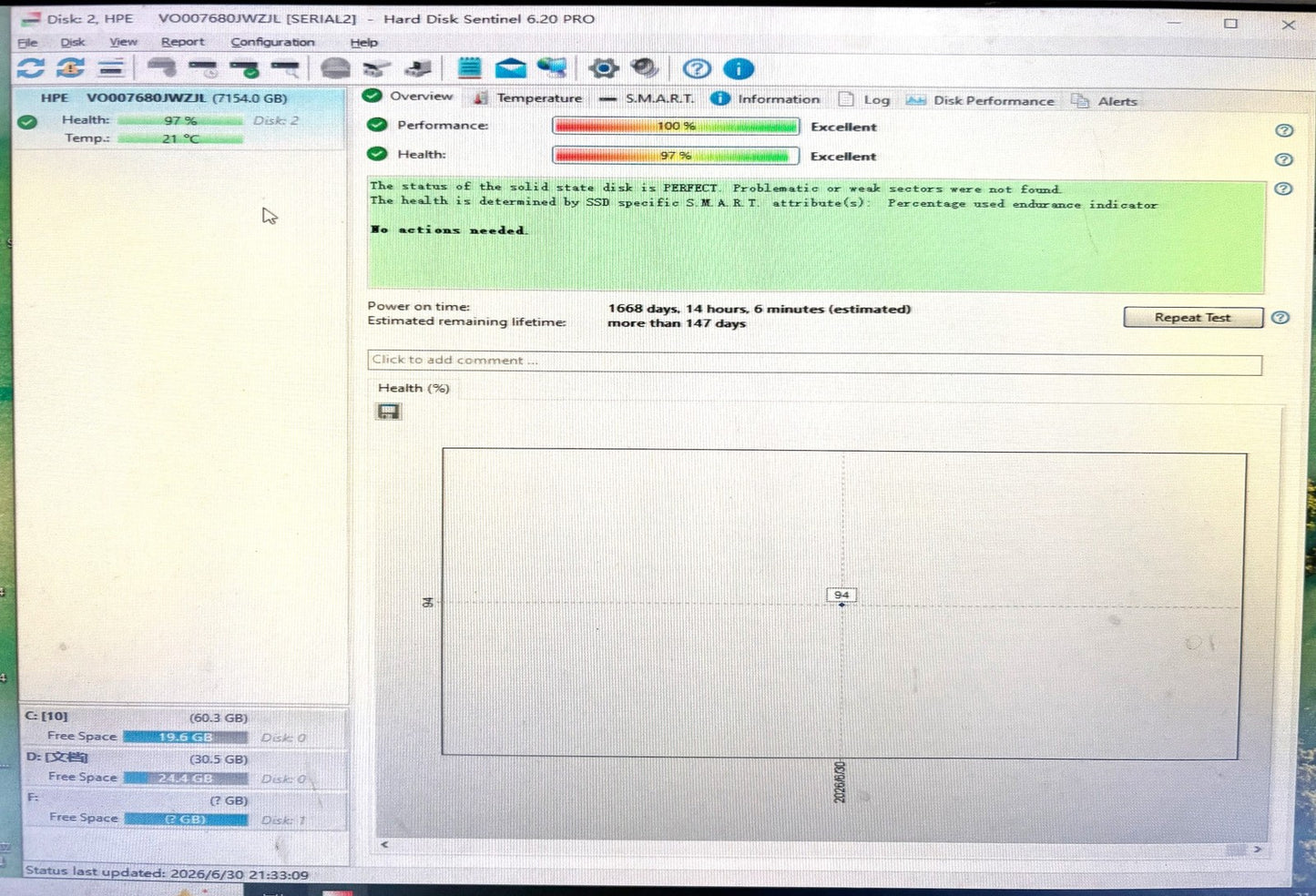This screenshot has width=1316, height=896.
Task: Click the Refresh icon in the toolbar
Action: click(x=31, y=68)
